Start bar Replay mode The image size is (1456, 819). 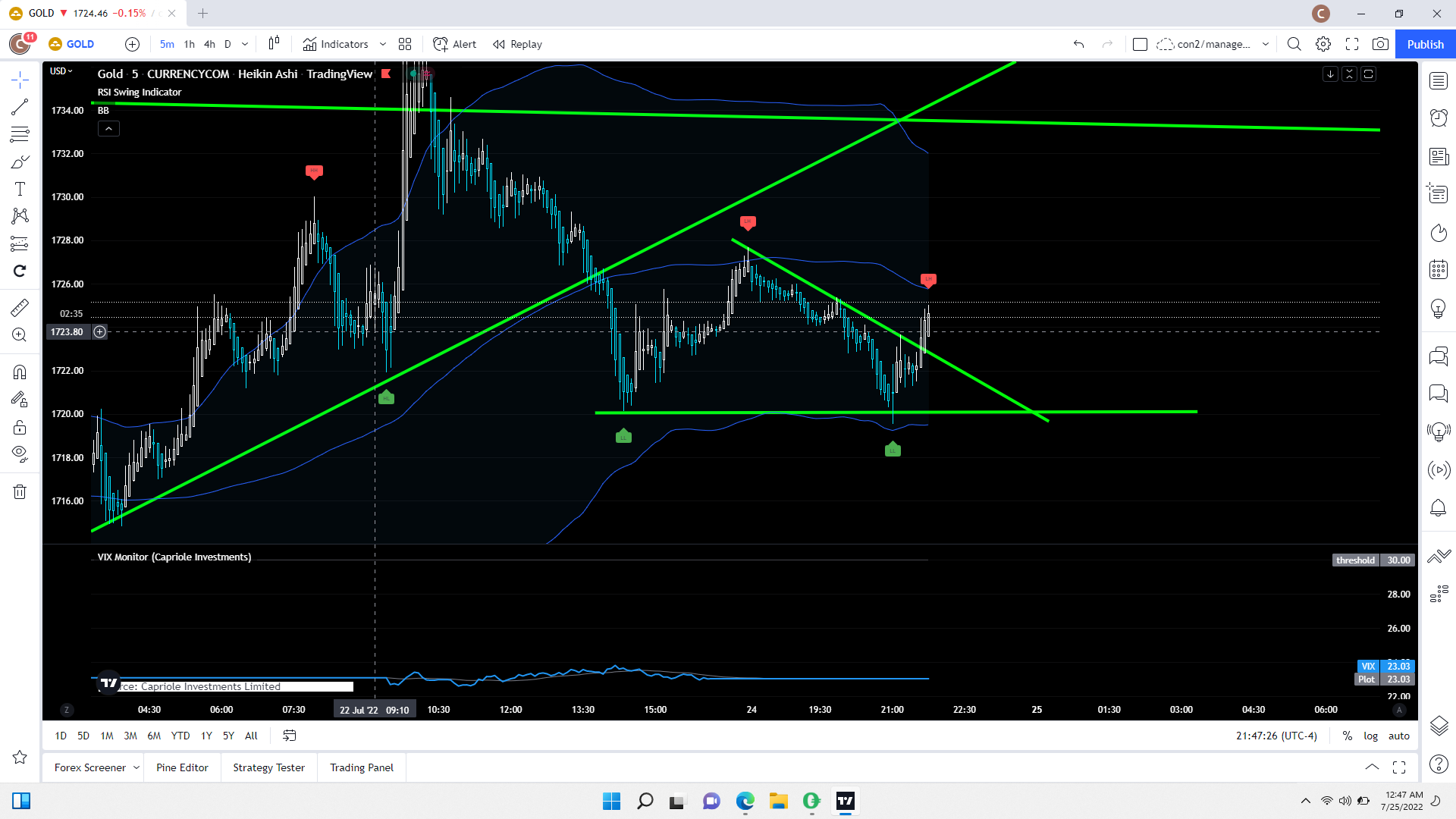click(x=518, y=44)
